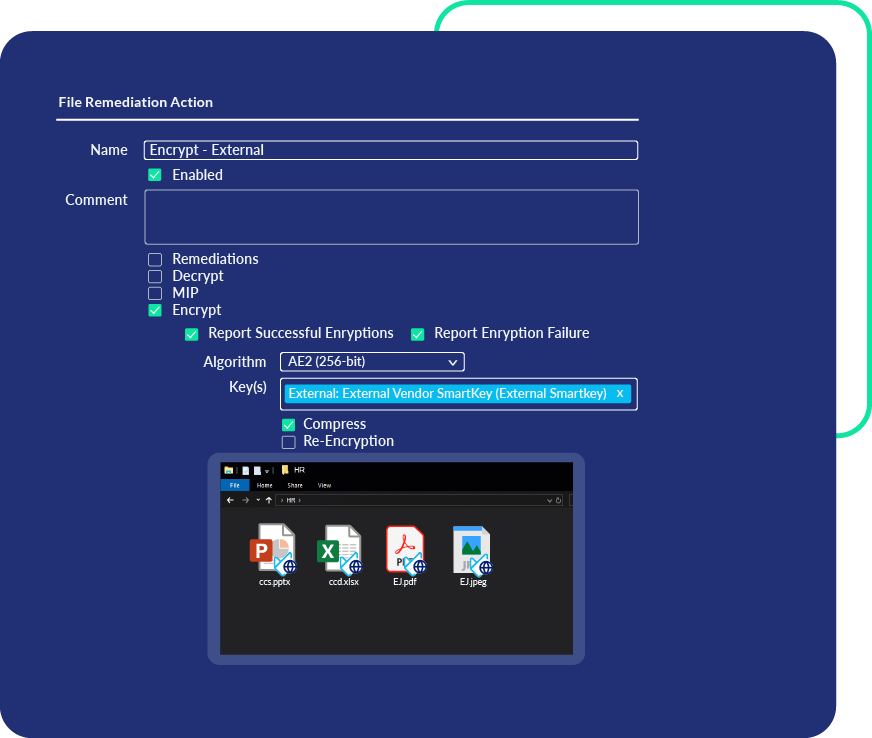Disable the Enabled checkbox
This screenshot has width=872, height=738.
point(156,175)
